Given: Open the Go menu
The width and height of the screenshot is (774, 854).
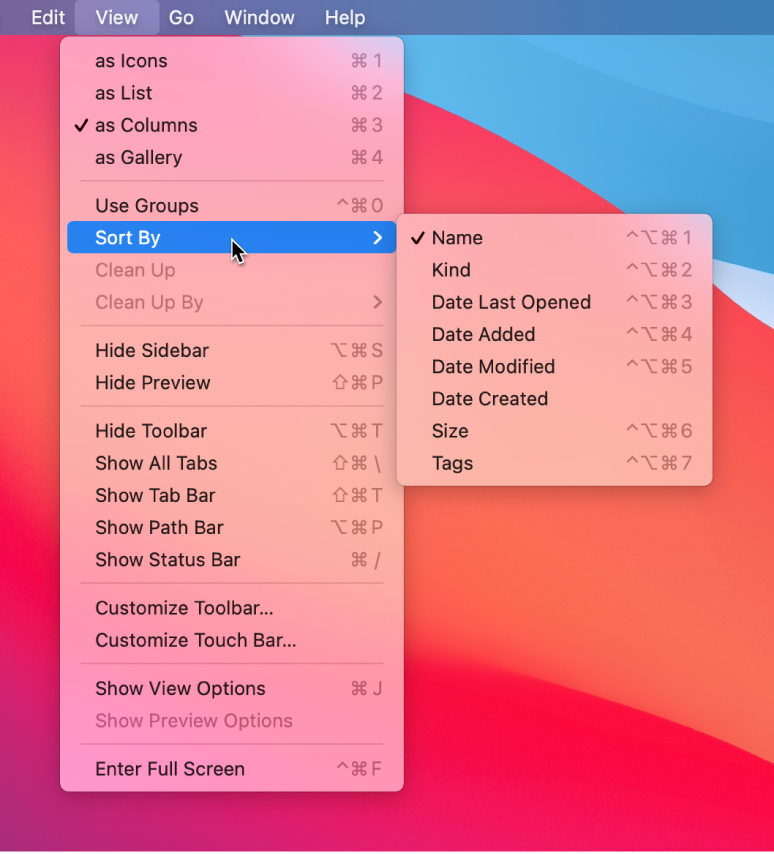Looking at the screenshot, I should (x=181, y=17).
